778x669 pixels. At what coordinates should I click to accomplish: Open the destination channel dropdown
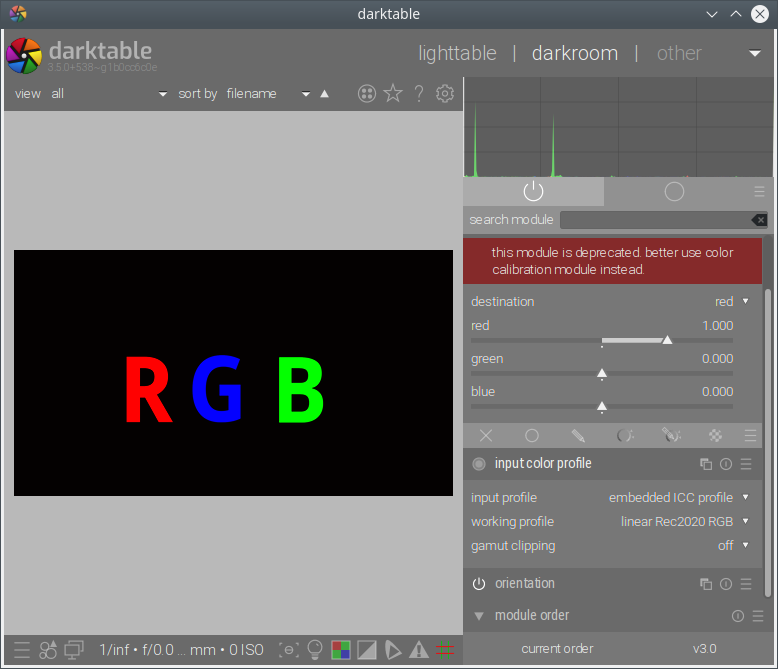coord(730,302)
